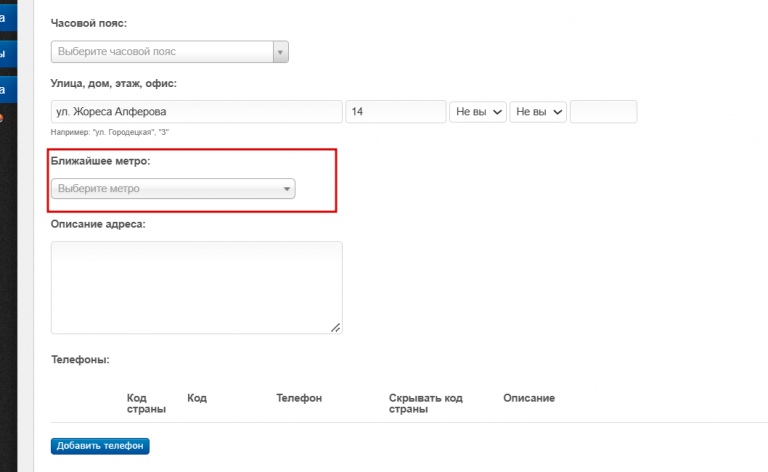
Task: Click the "Телефоны:" heading
Action: coord(80,359)
